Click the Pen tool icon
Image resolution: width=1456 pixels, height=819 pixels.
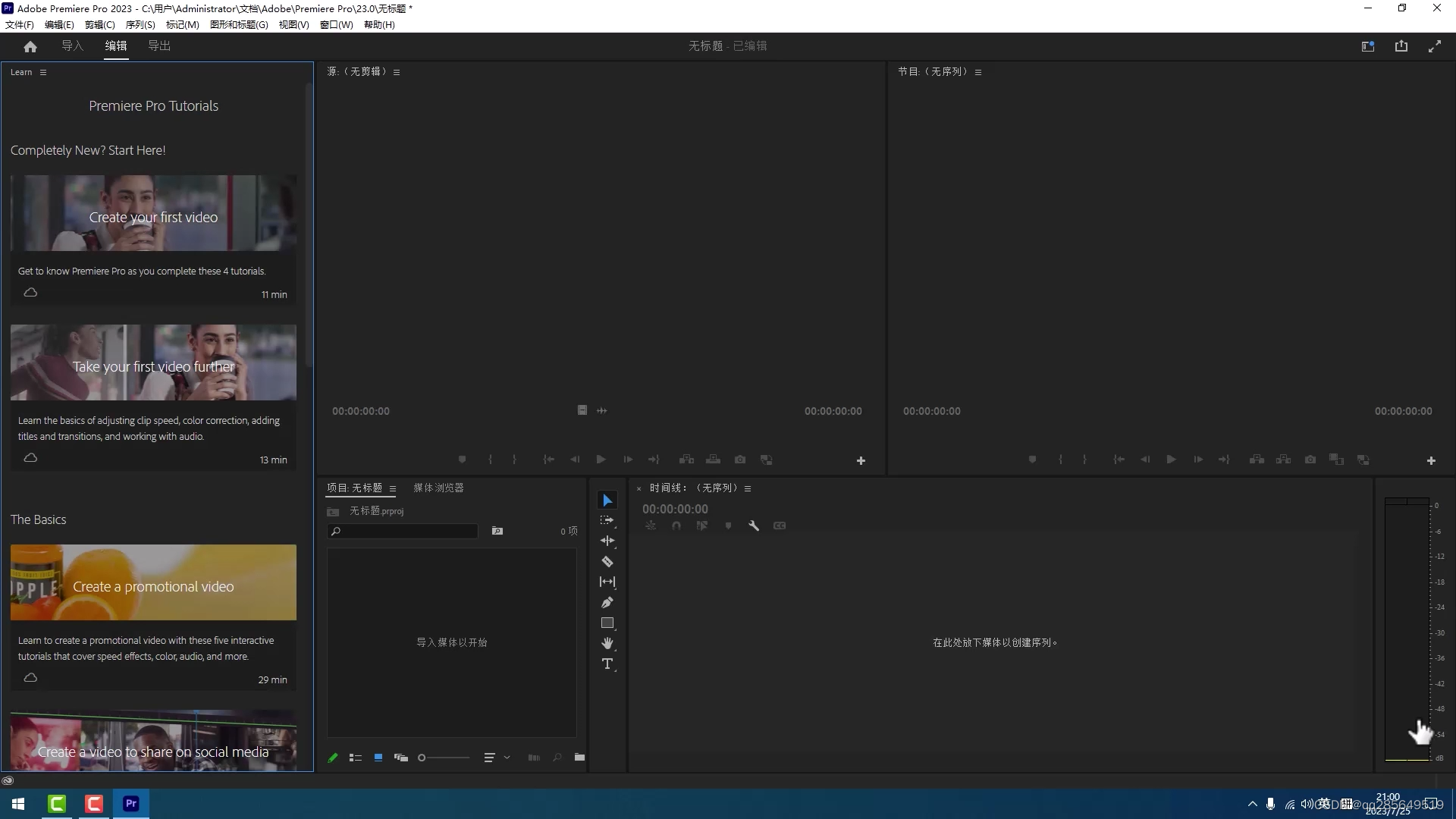[x=608, y=602]
